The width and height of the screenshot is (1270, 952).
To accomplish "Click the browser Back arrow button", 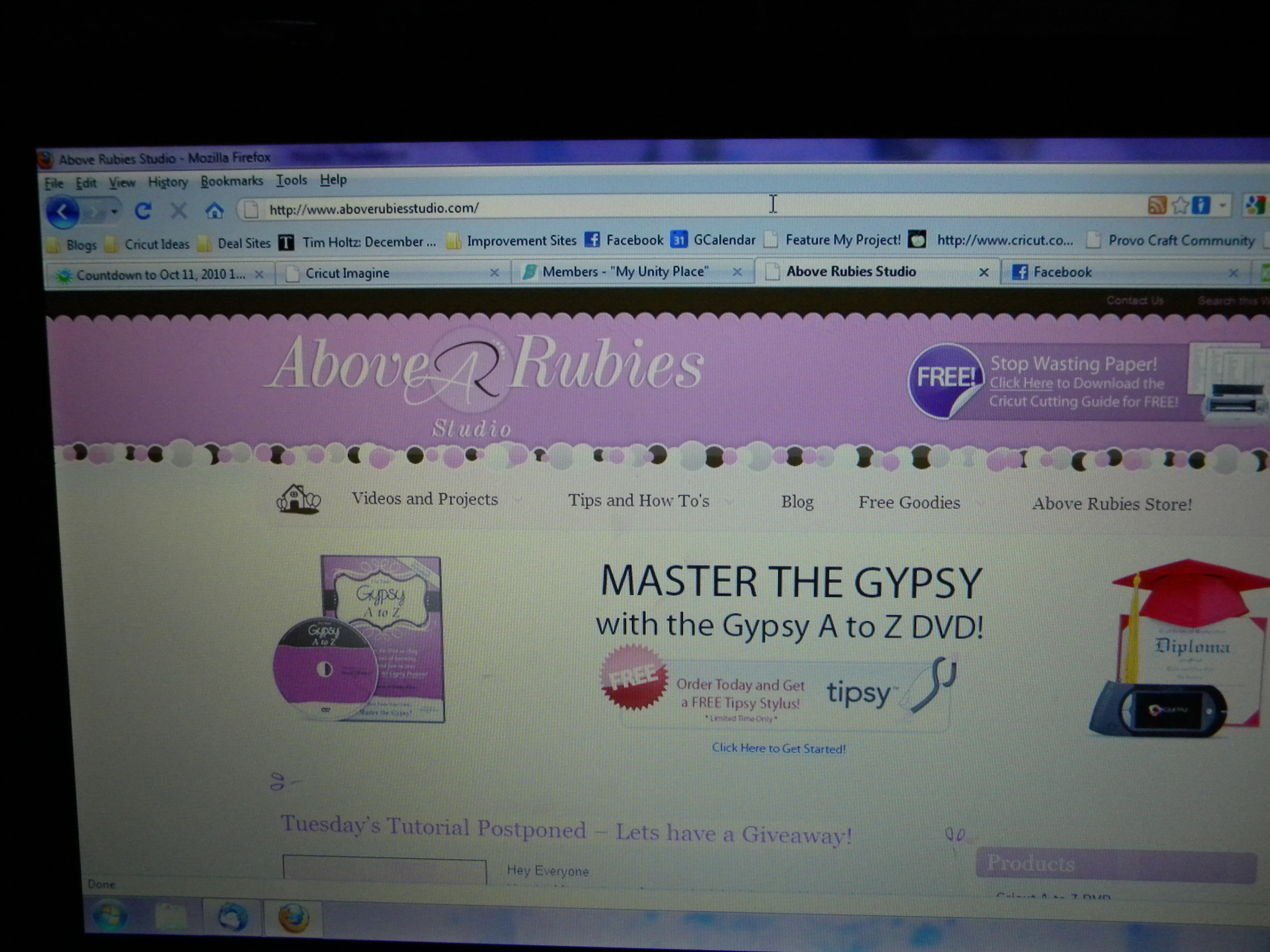I will [63, 212].
